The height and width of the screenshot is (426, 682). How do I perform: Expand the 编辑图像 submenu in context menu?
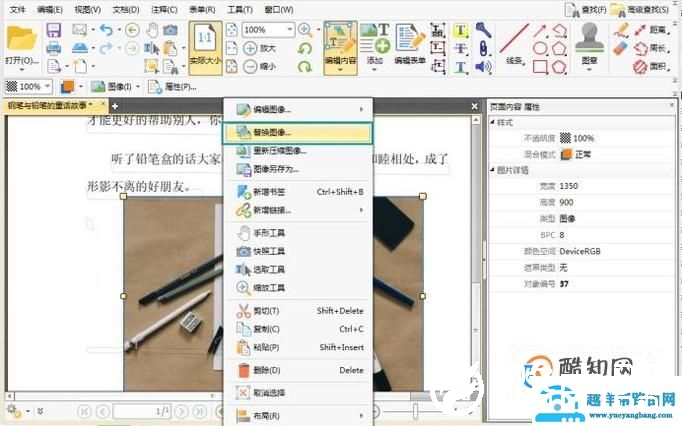(298, 109)
